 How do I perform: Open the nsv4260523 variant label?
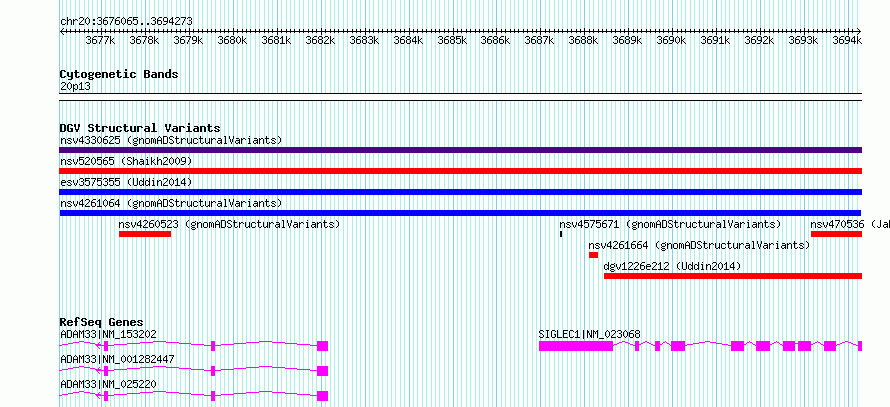[229, 224]
